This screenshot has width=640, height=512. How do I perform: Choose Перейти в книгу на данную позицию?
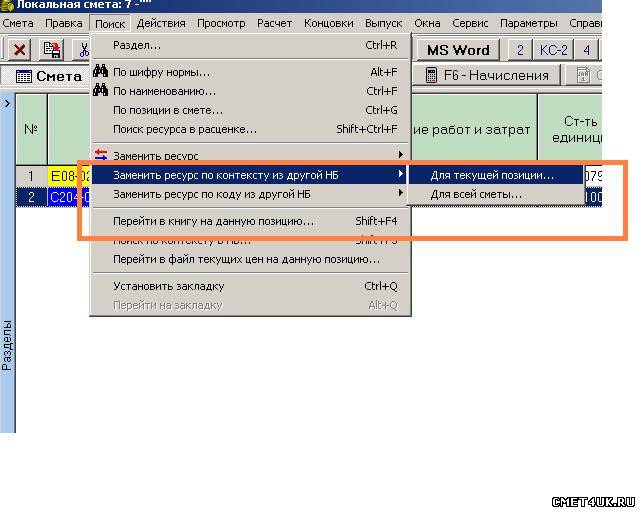(250, 221)
